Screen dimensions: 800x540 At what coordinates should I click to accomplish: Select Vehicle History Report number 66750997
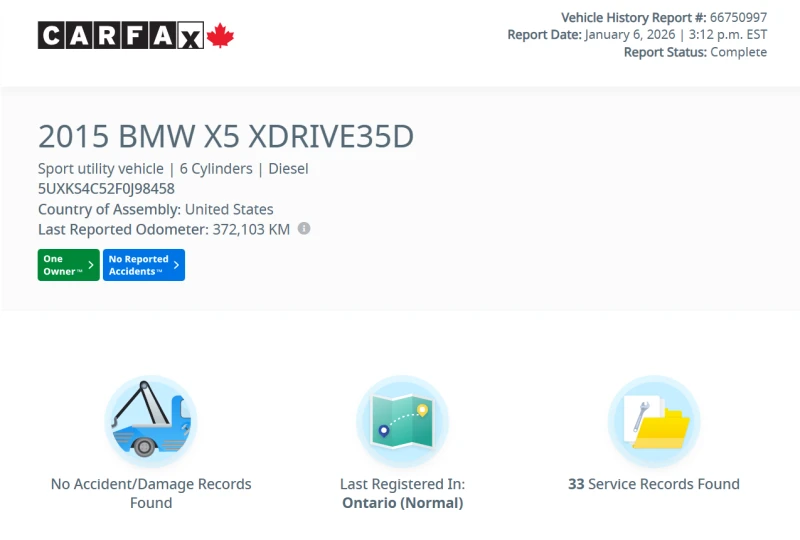click(x=738, y=17)
